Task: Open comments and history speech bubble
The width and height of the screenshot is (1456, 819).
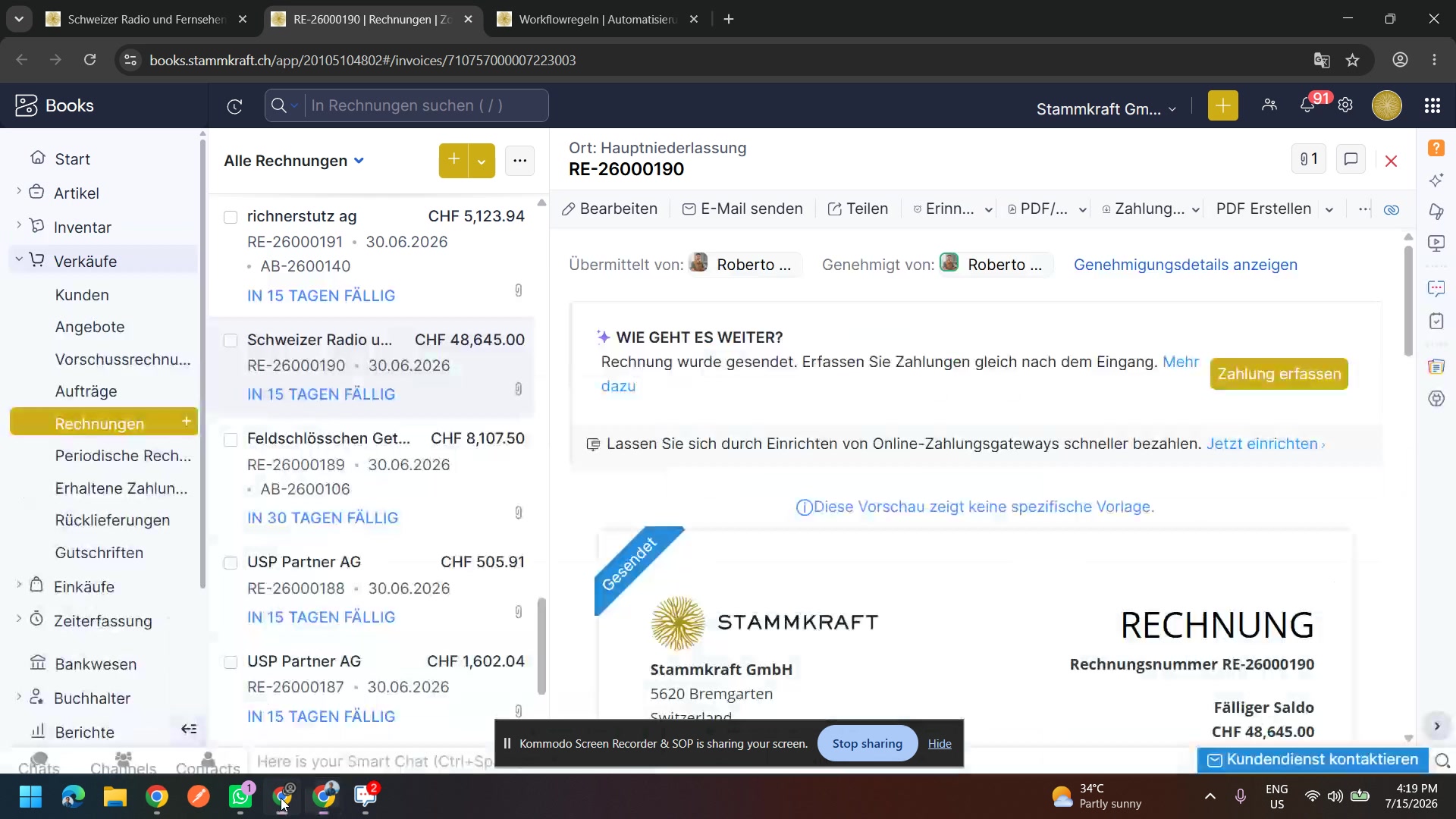Action: (1351, 159)
